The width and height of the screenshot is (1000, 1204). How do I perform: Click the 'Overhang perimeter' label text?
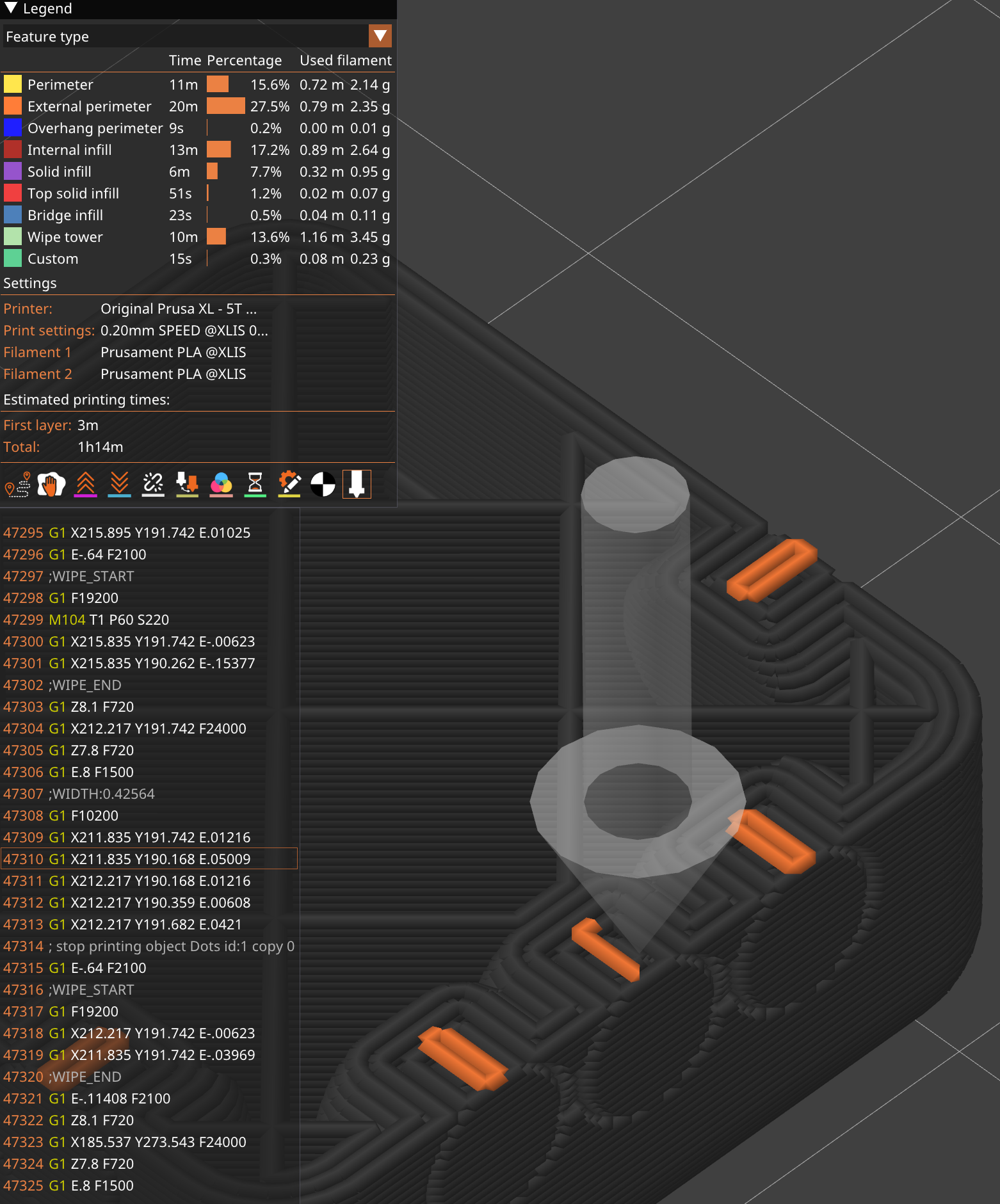pyautogui.click(x=95, y=128)
